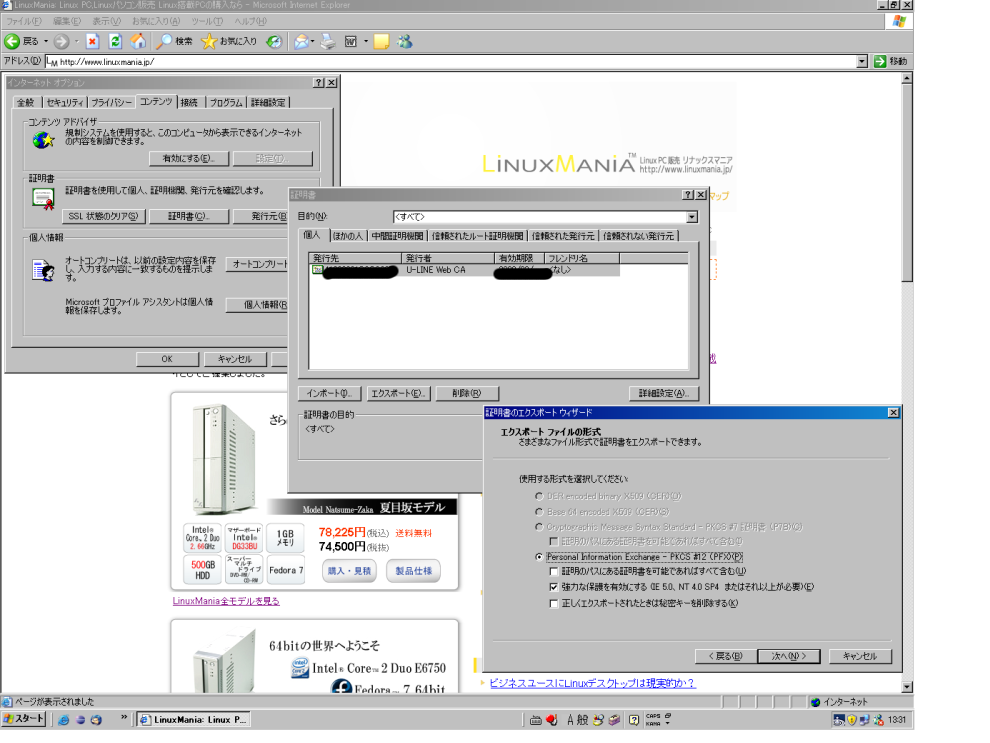The image size is (990, 743).
Task: Expand quick launch overflow chevron in taskbar
Action: pyautogui.click(x=124, y=718)
